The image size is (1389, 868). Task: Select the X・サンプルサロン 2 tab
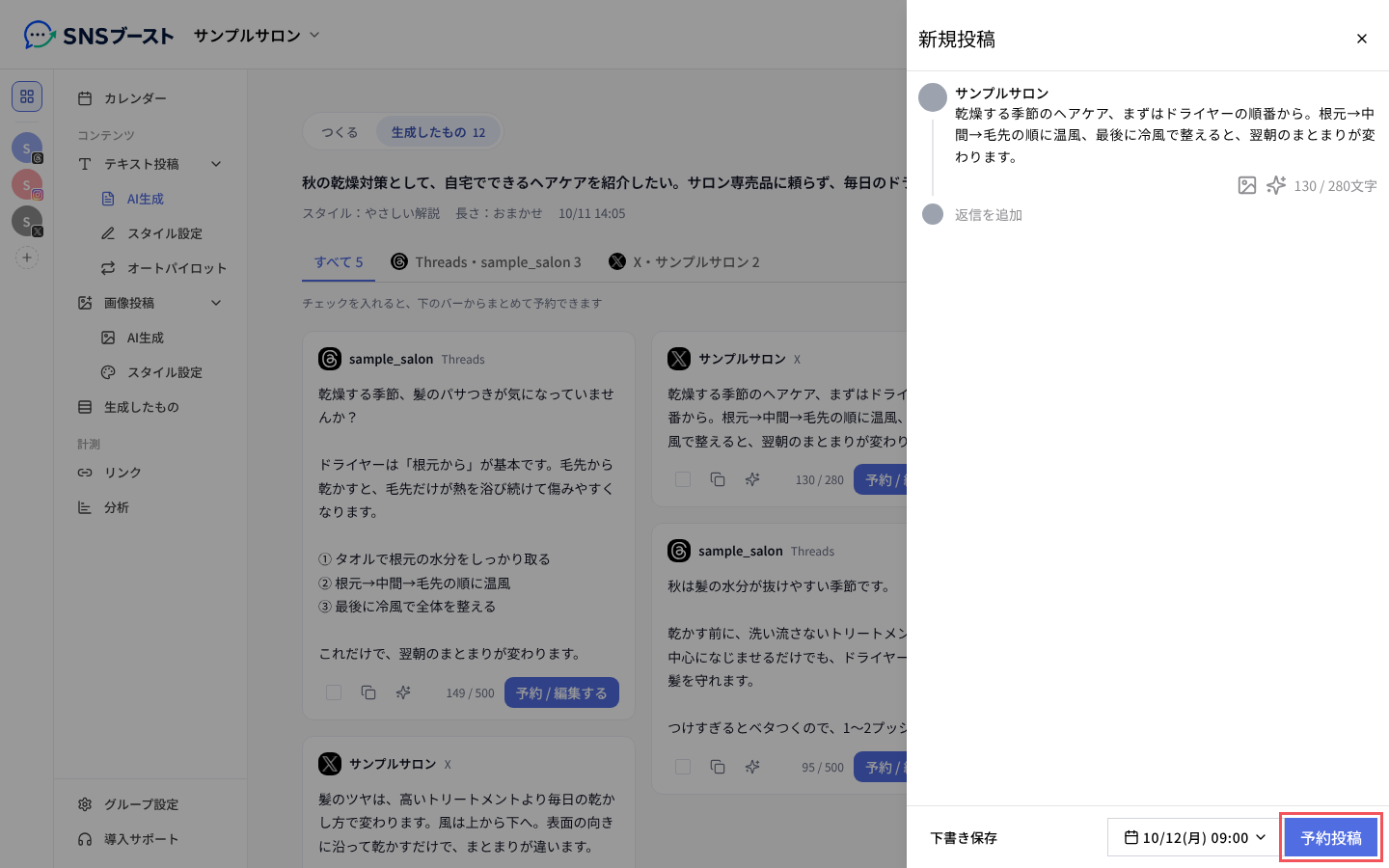click(x=685, y=261)
